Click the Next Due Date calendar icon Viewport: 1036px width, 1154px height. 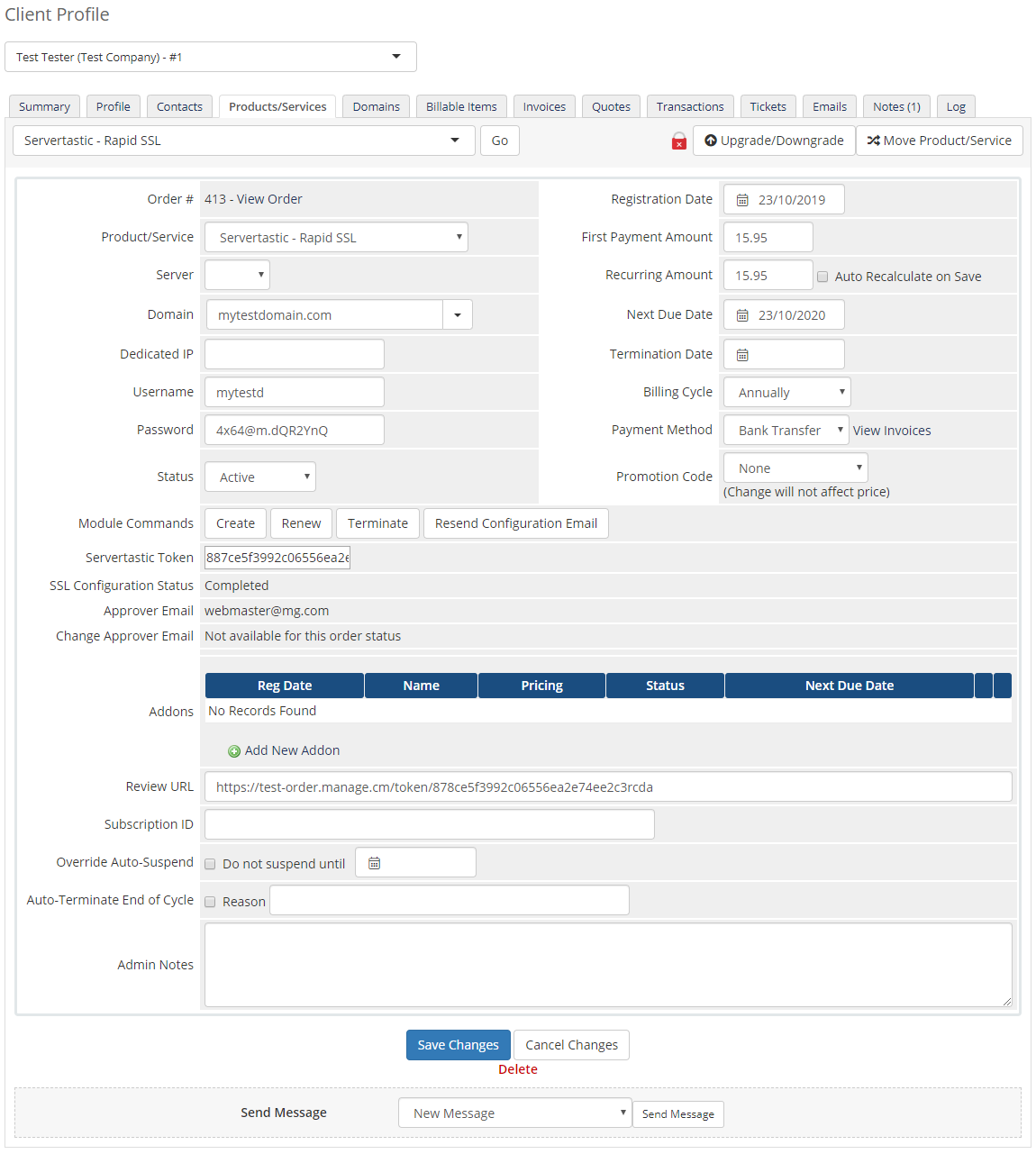(742, 315)
